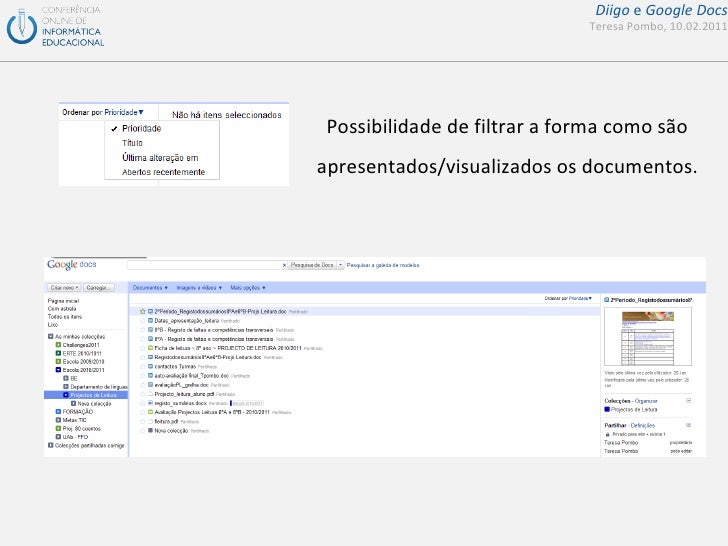Open the Imagens e vídeos filter menu

[199, 288]
